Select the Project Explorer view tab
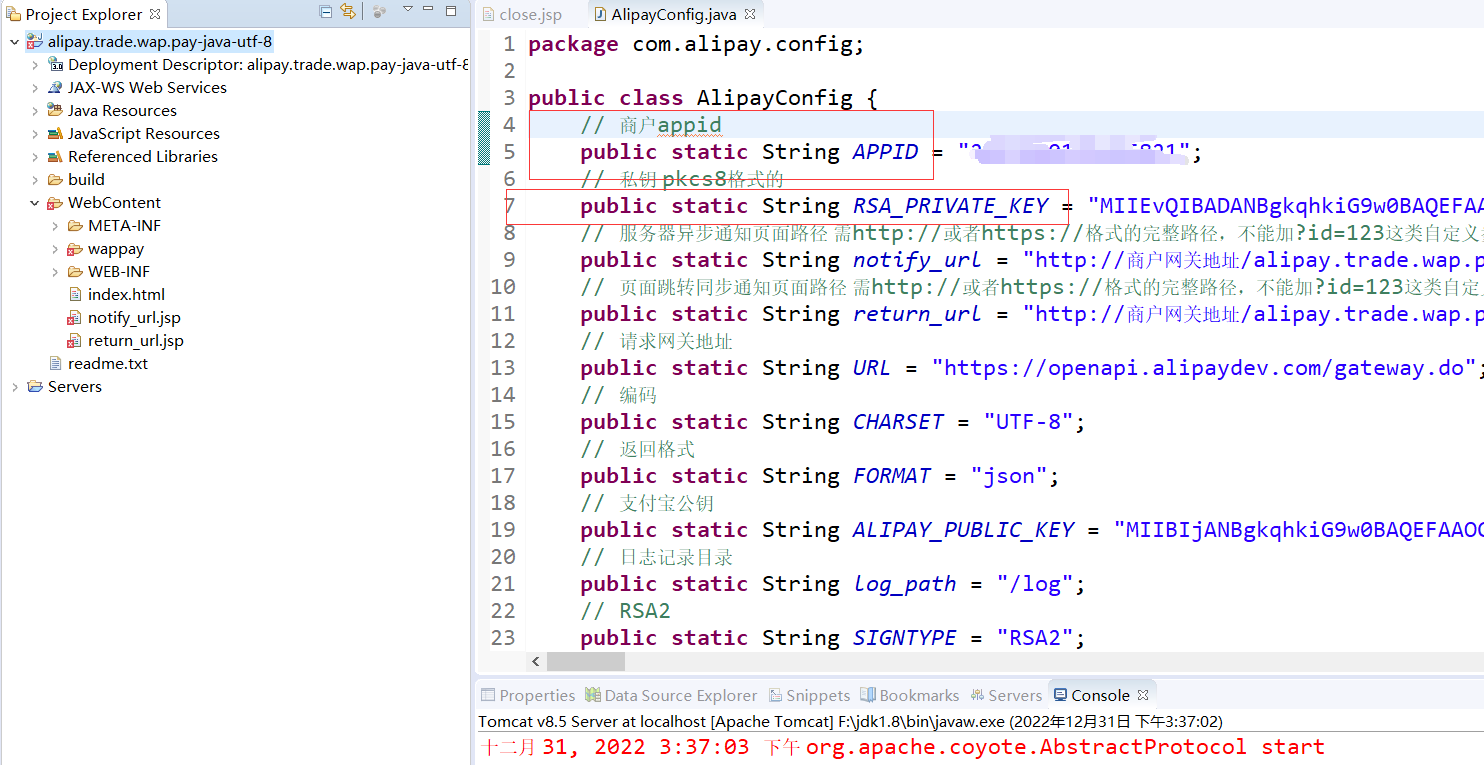Viewport: 1484px width, 765px height. point(84,14)
